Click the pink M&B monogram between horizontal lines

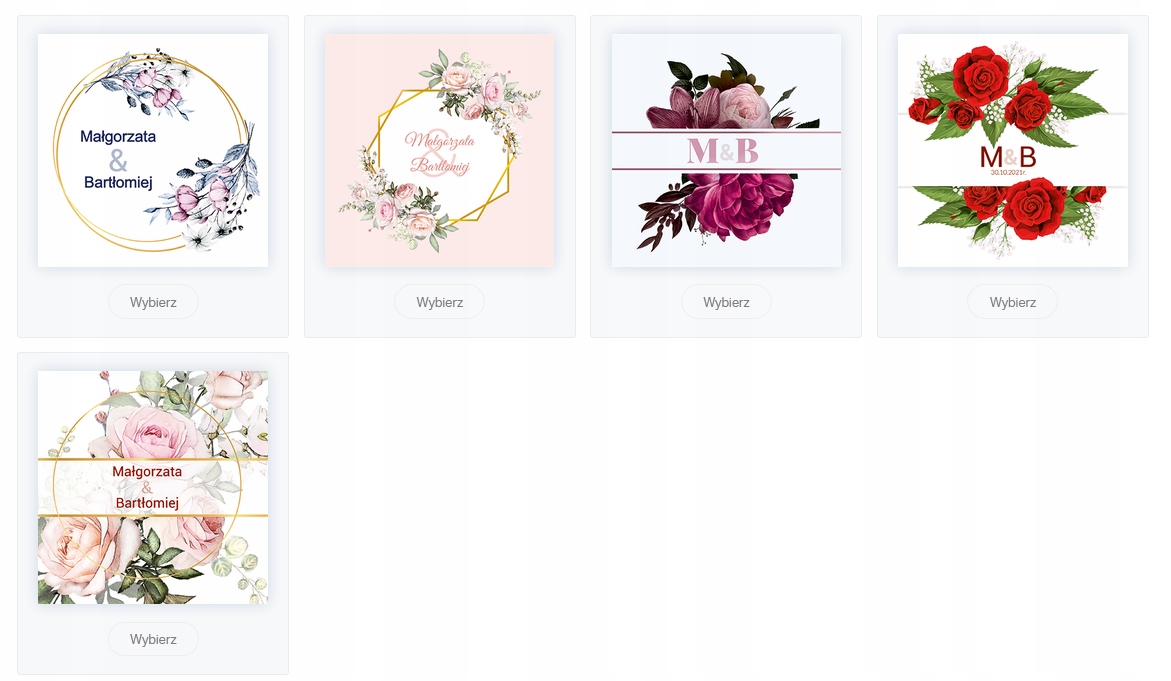click(x=722, y=151)
